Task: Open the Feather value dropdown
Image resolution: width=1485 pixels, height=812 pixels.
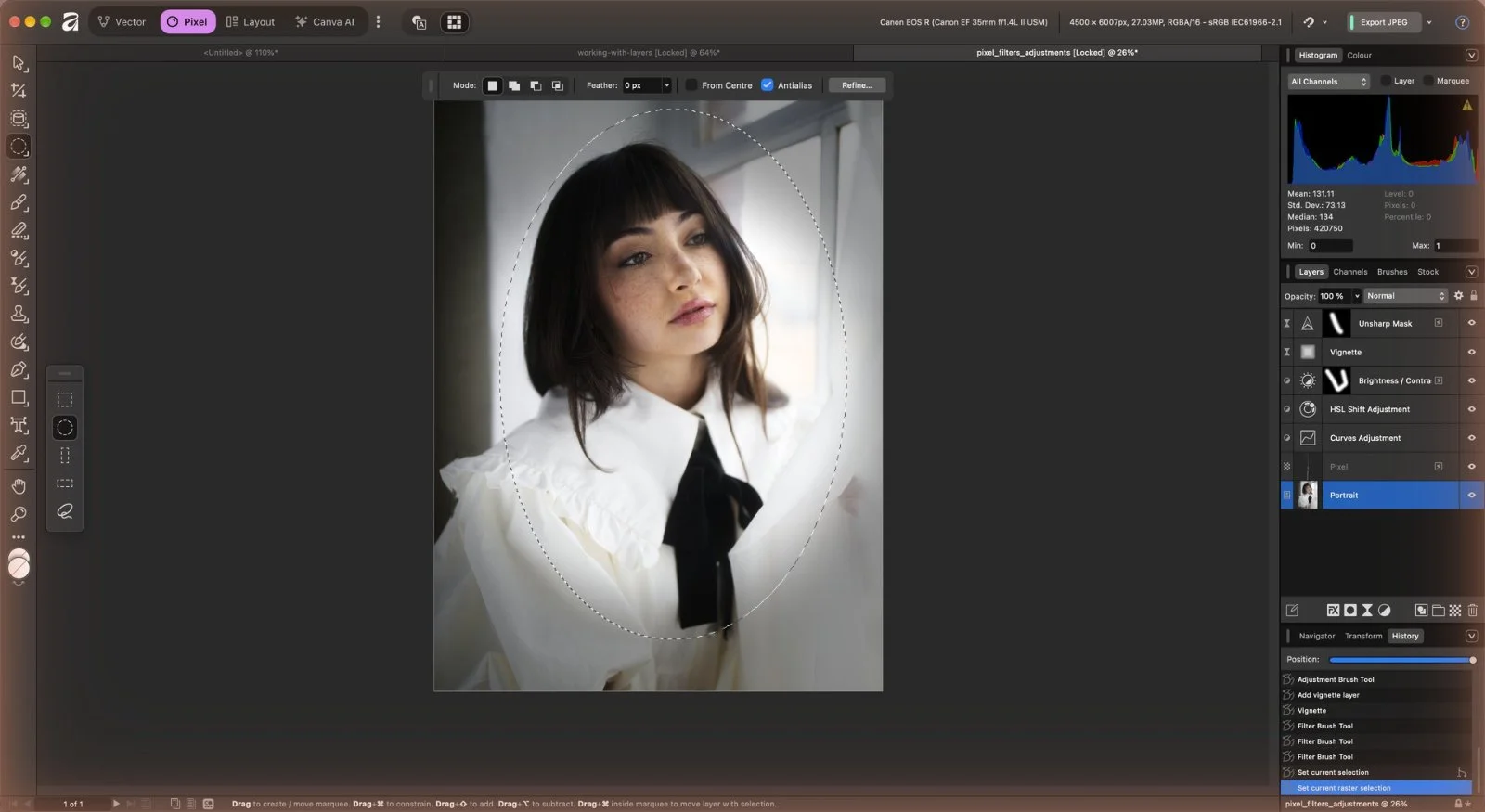Action: click(666, 85)
